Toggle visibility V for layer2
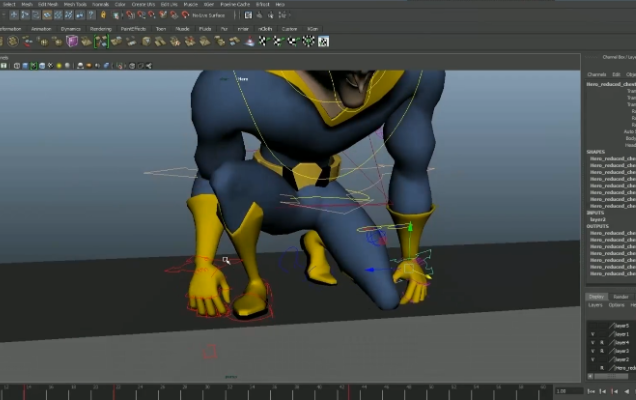 (593, 359)
